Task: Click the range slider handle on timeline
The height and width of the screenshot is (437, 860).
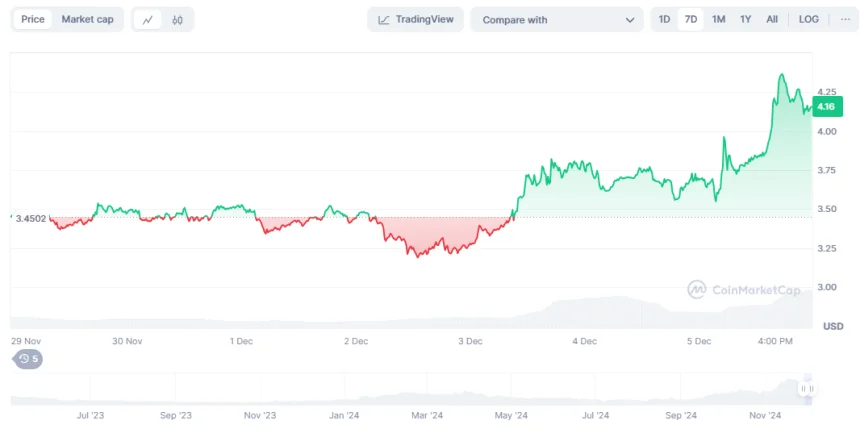Action: [806, 389]
